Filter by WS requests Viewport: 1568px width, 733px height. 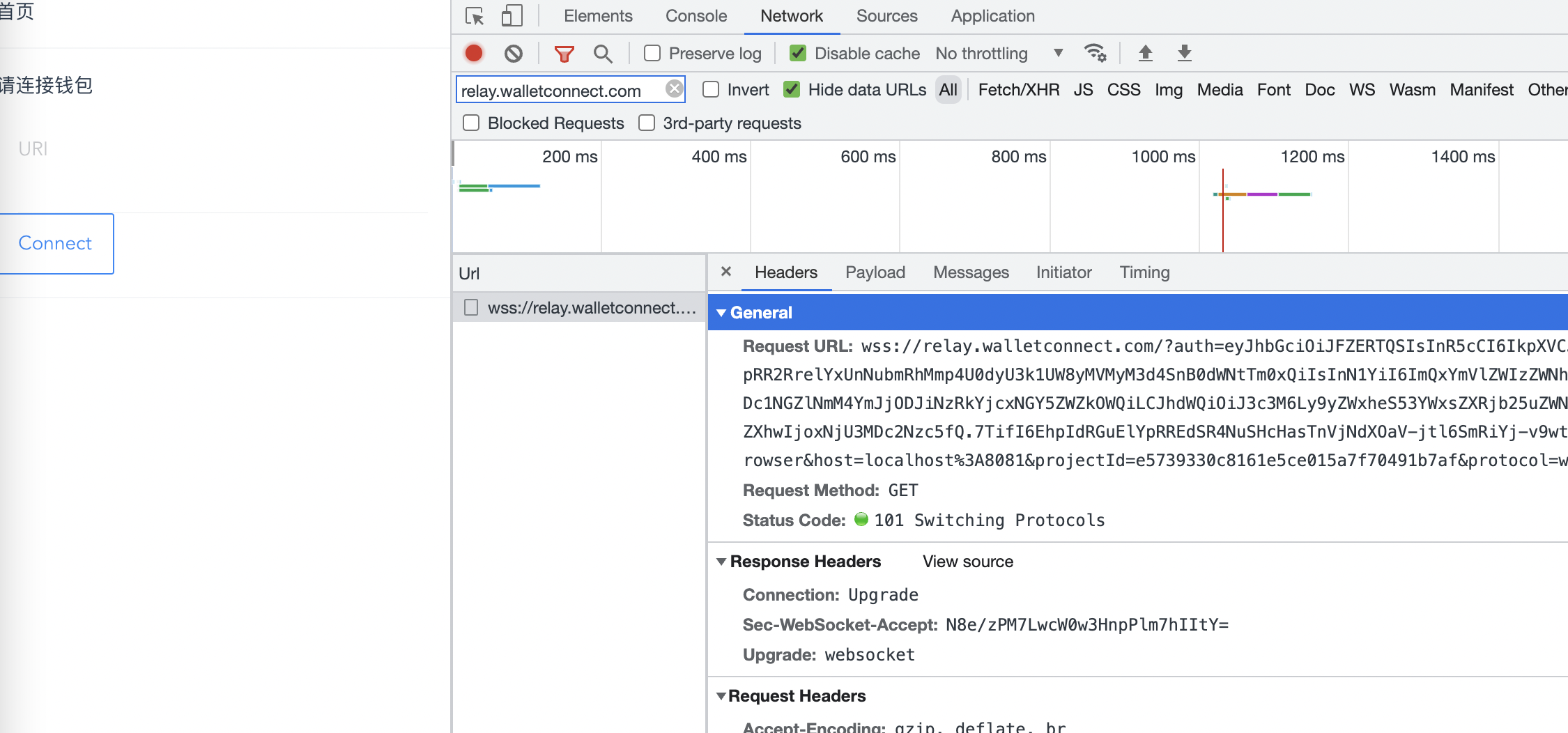tap(1362, 90)
